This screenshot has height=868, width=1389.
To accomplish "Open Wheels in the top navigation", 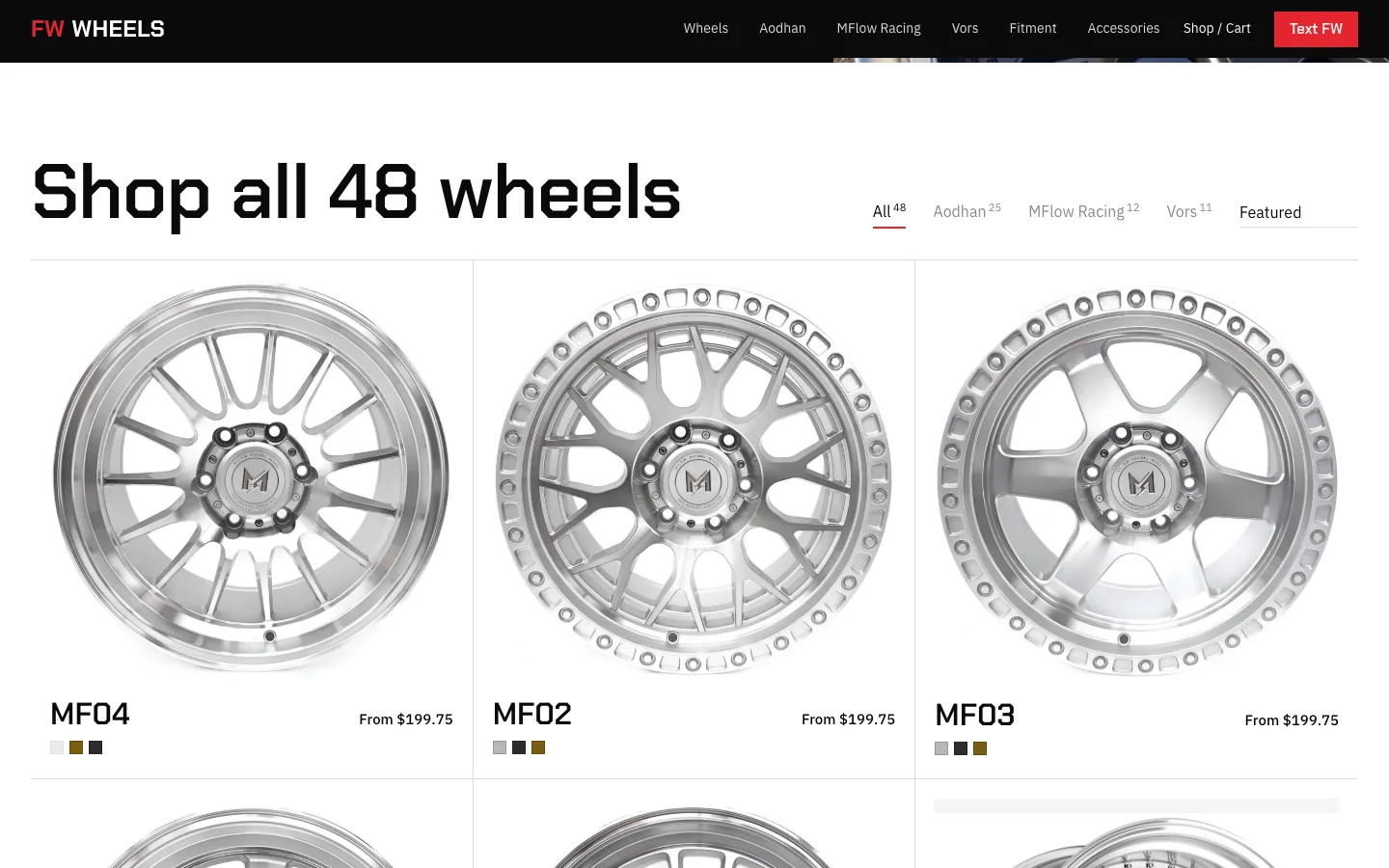I will point(706,29).
